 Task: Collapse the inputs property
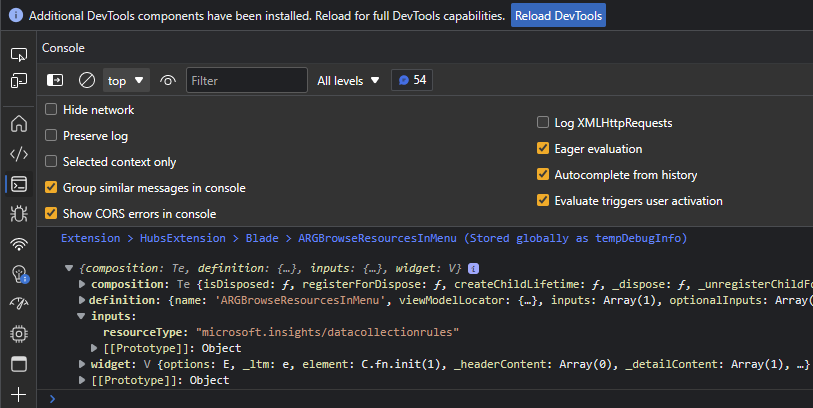(81, 316)
